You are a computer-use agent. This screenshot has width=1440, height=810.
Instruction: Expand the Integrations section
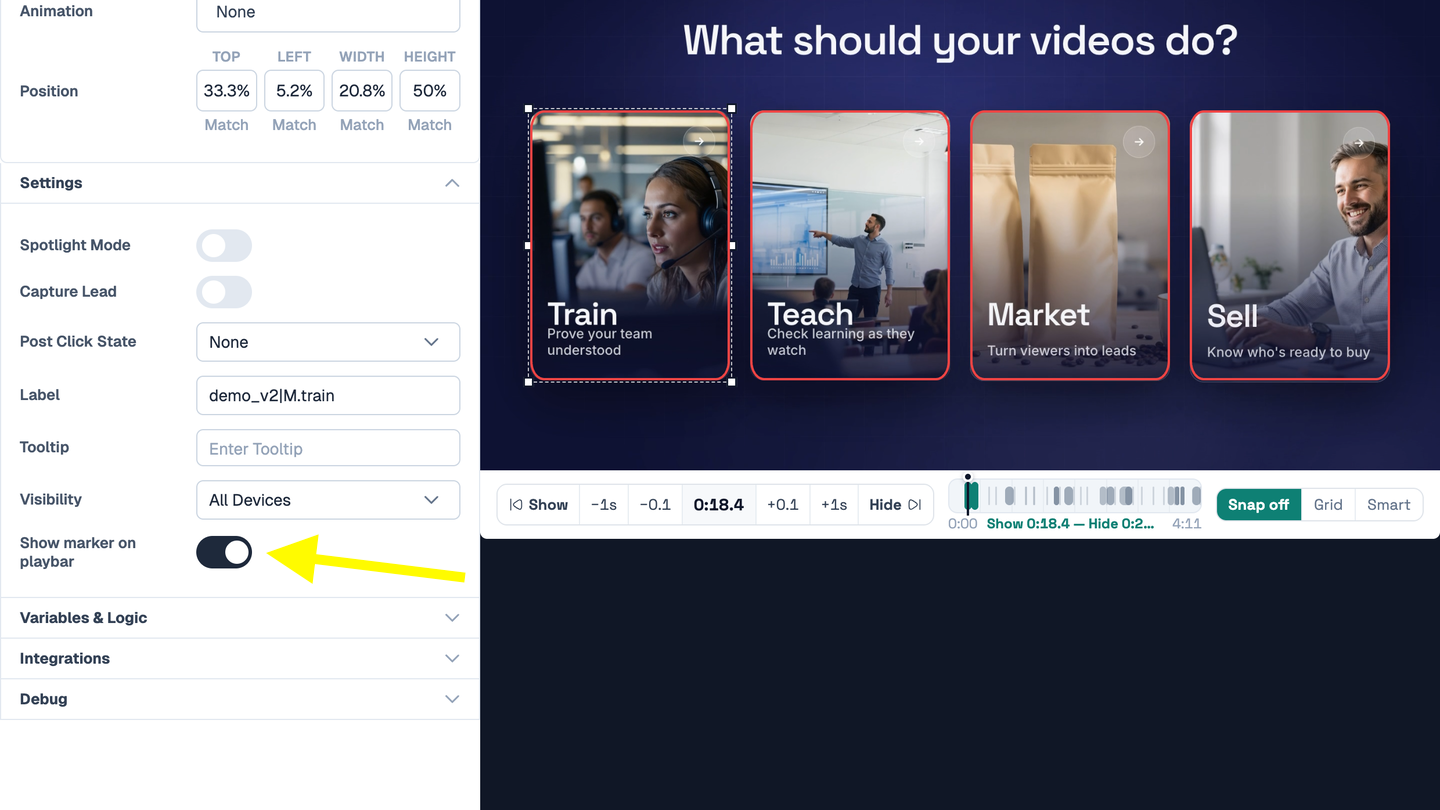pos(240,658)
